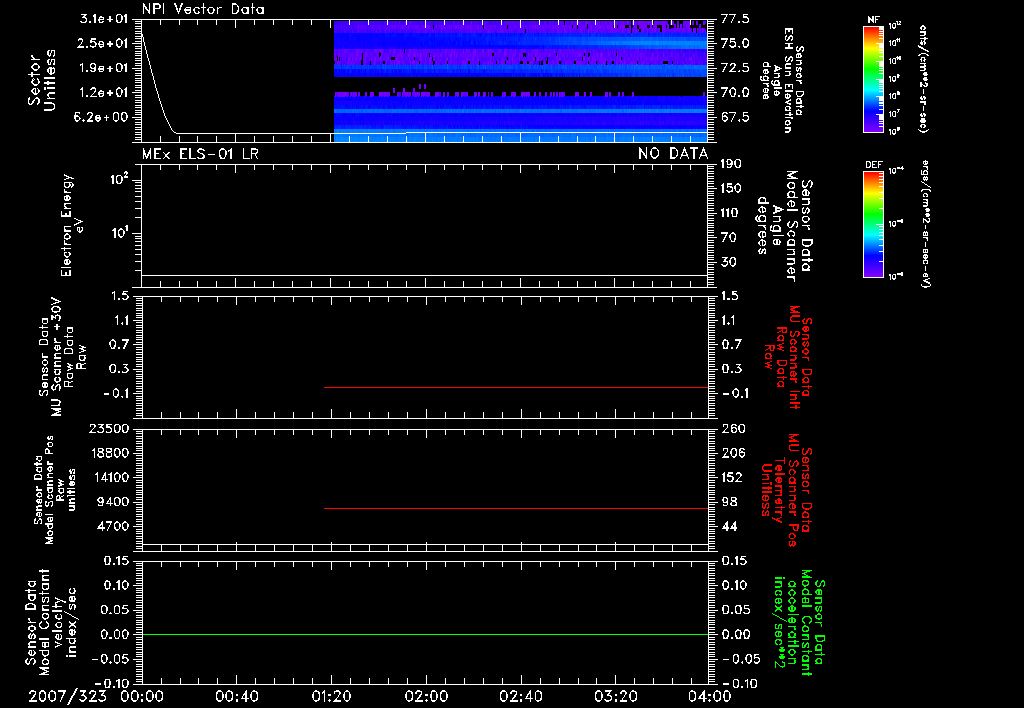Click the green zero velocity line
The width and height of the screenshot is (1024, 708).
click(x=424, y=634)
